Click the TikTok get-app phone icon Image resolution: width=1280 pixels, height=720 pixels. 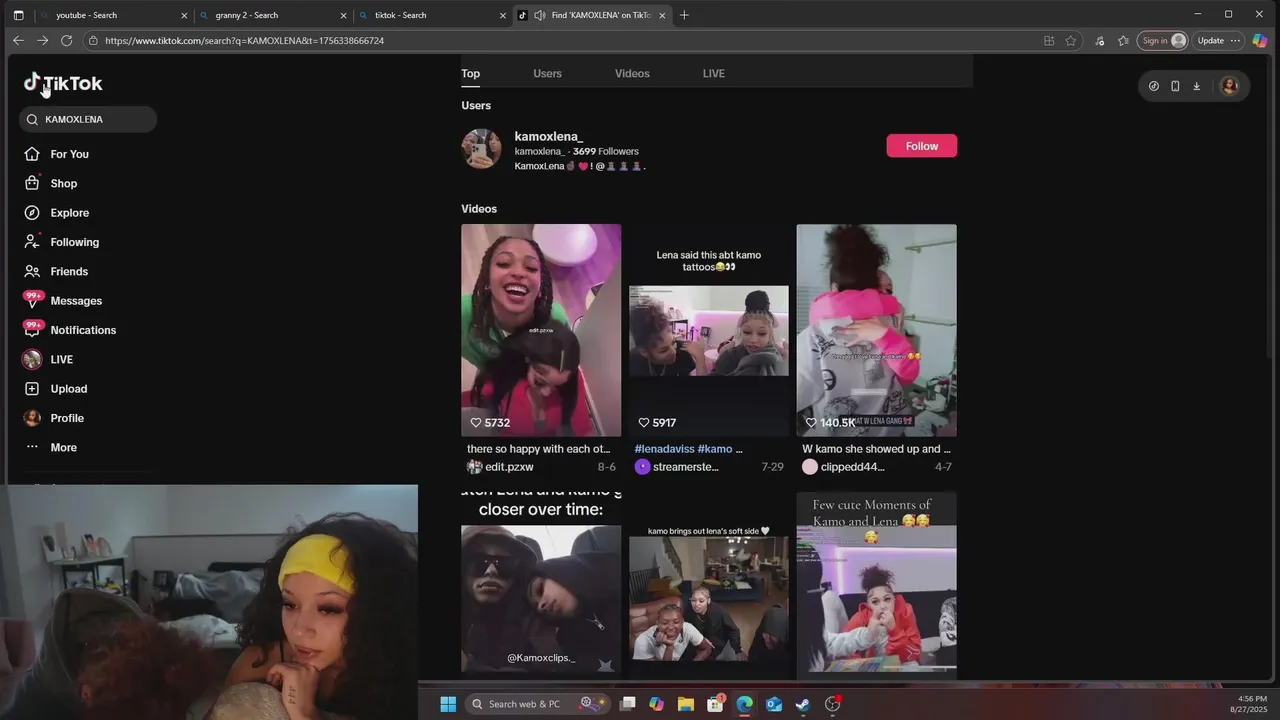[x=1175, y=86]
